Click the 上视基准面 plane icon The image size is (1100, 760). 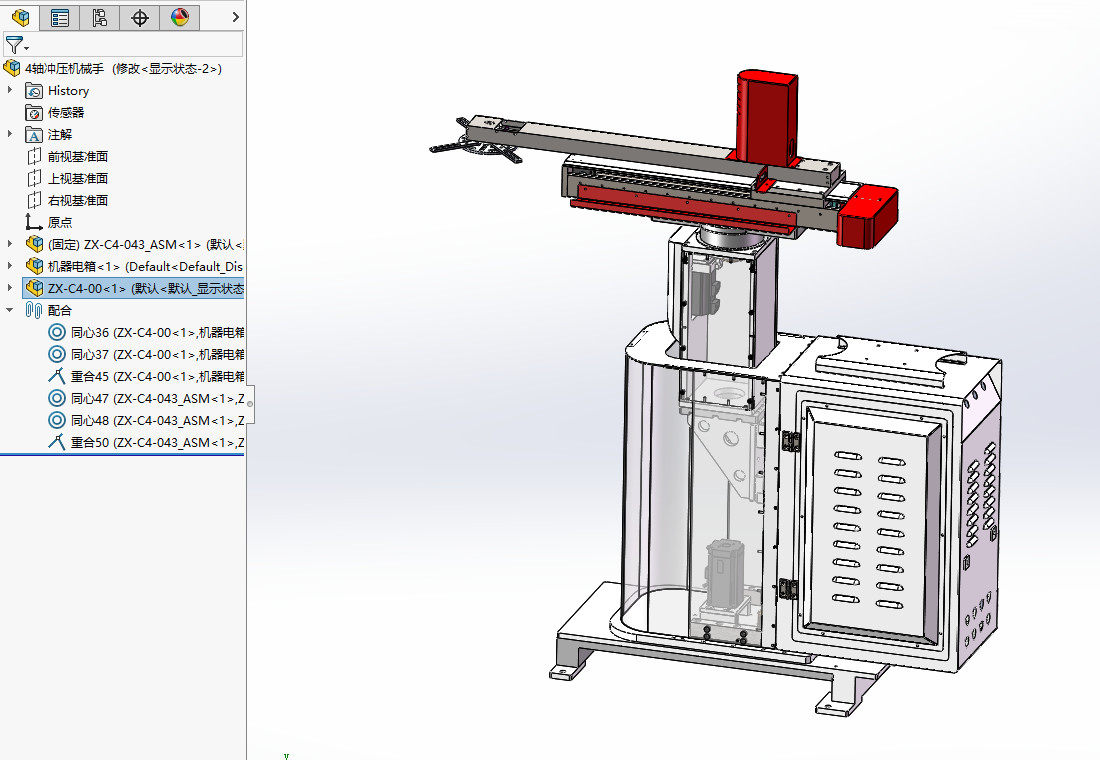click(34, 178)
